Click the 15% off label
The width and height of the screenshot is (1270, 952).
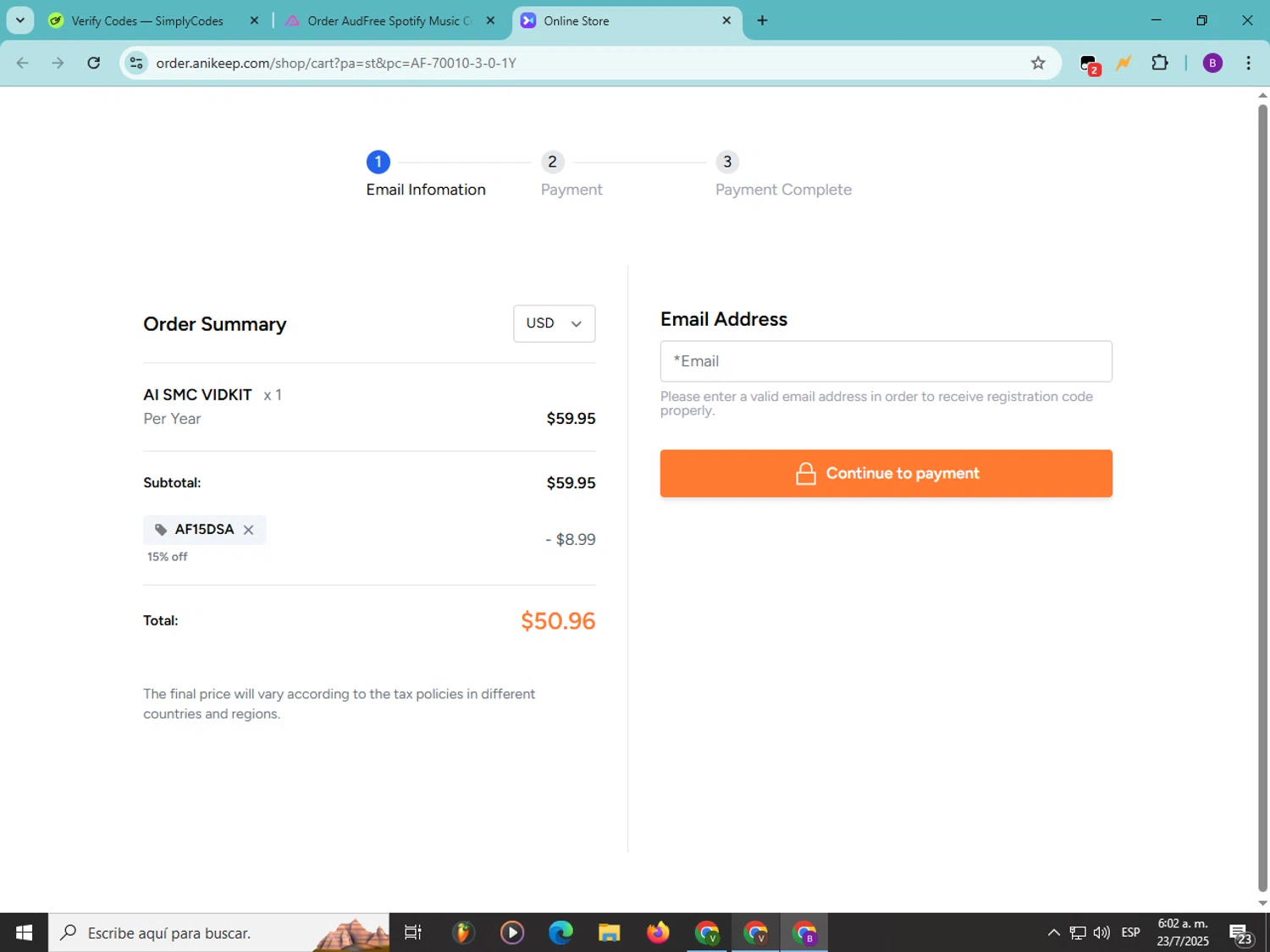coord(168,557)
